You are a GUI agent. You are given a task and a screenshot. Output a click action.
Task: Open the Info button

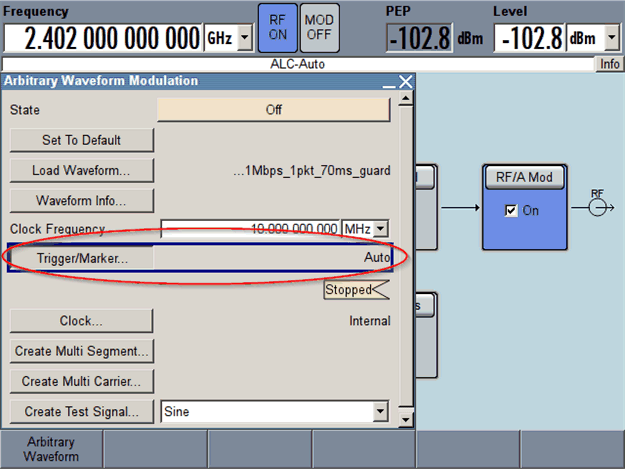(x=609, y=64)
